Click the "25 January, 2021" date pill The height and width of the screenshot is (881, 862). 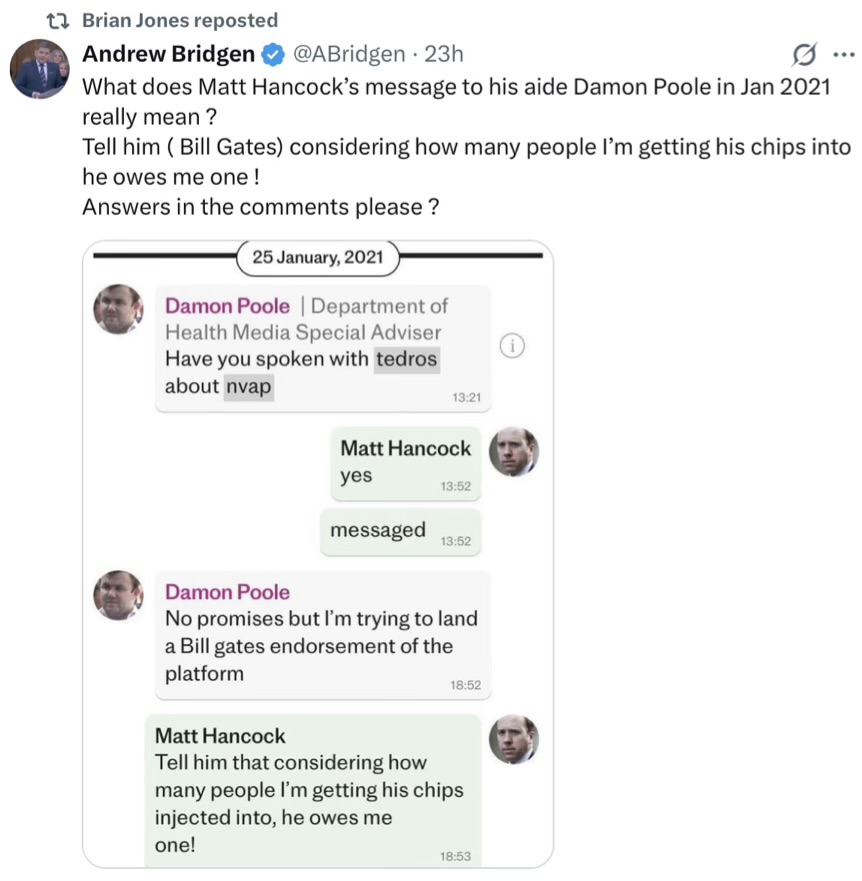pos(318,257)
